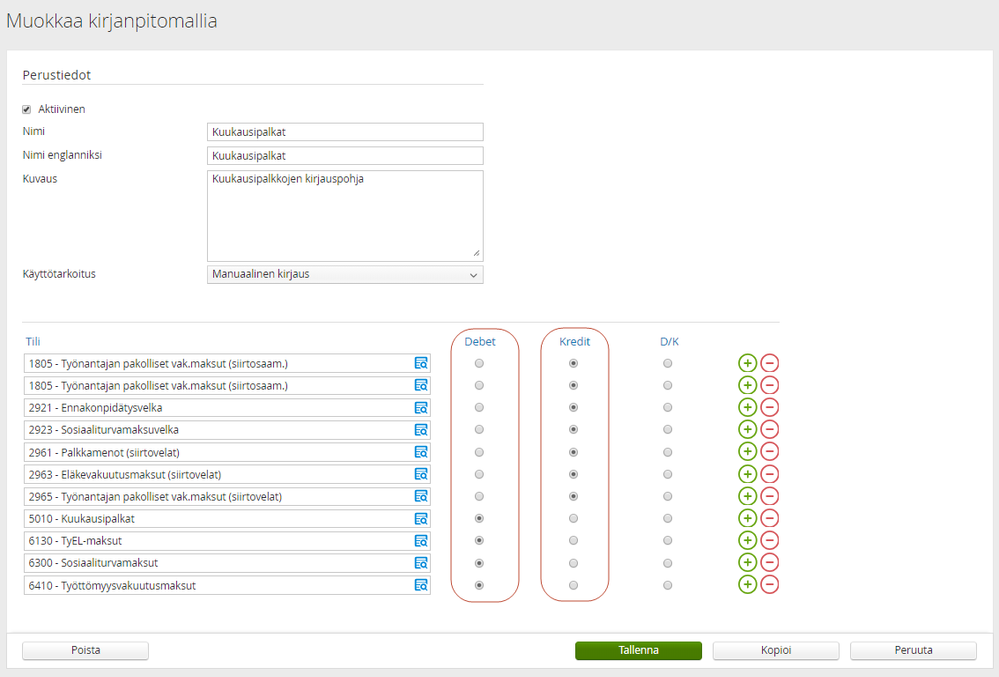
Task: Click the Tallenna button
Action: click(638, 650)
